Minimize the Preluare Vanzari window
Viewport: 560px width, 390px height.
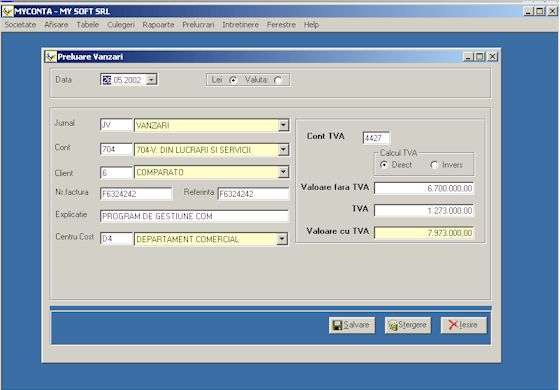468,56
